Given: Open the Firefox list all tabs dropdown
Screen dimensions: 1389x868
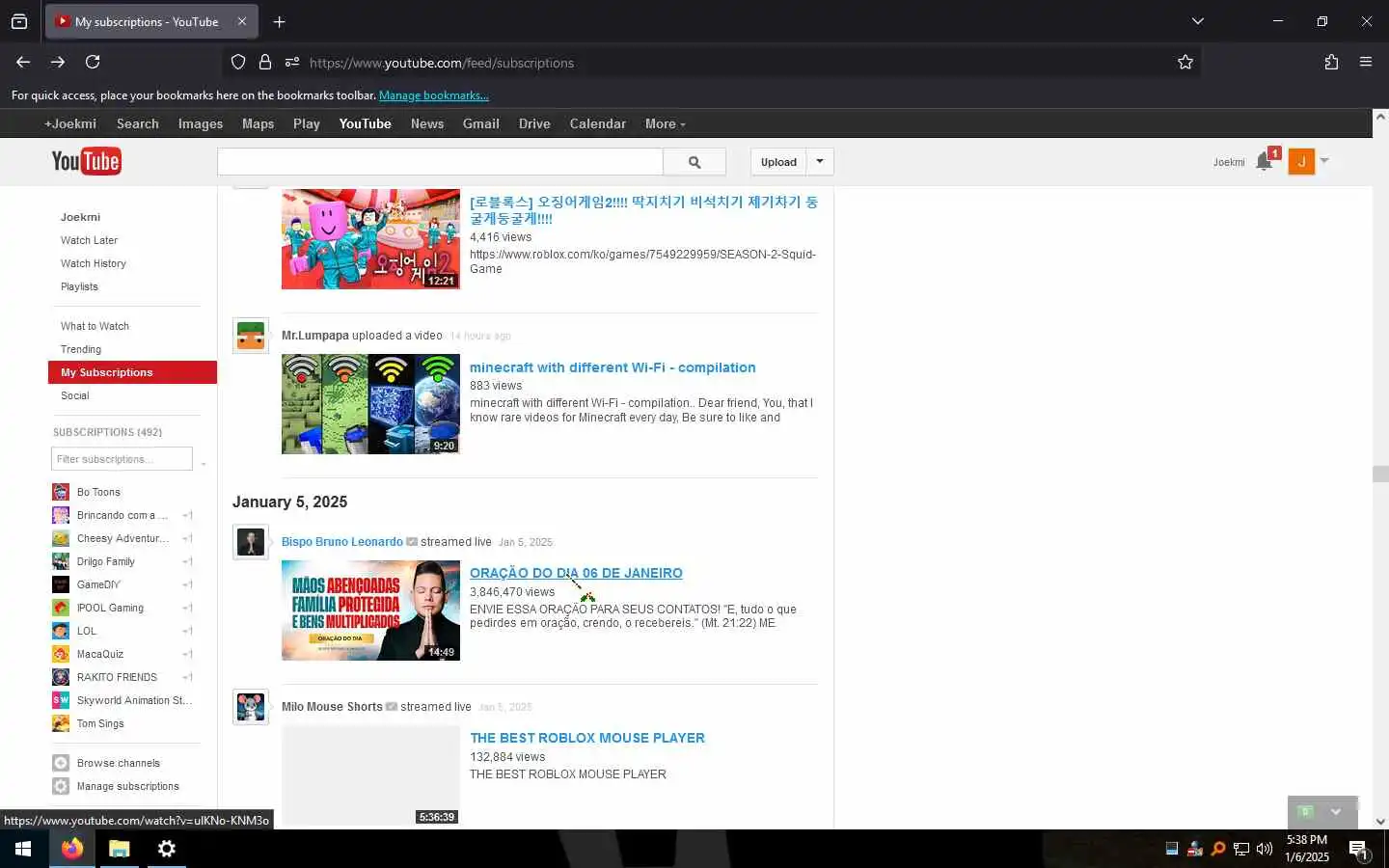Looking at the screenshot, I should (x=1198, y=21).
